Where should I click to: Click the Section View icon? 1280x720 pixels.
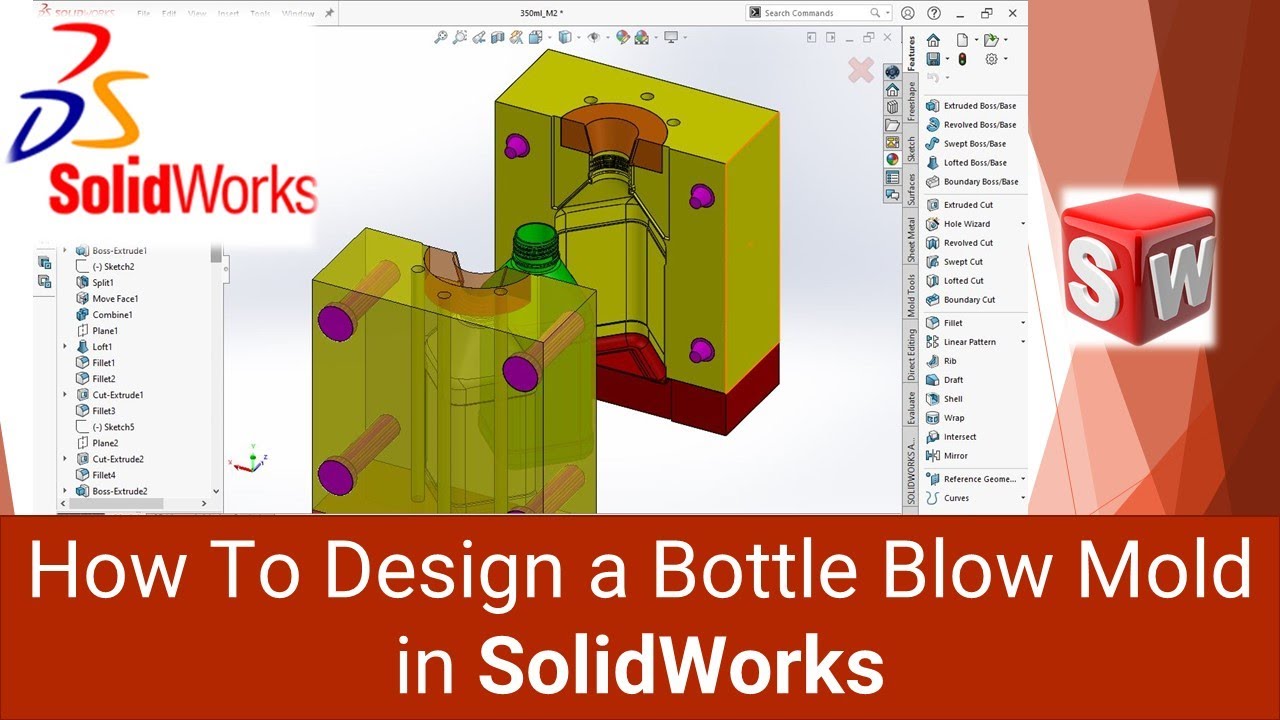point(499,37)
